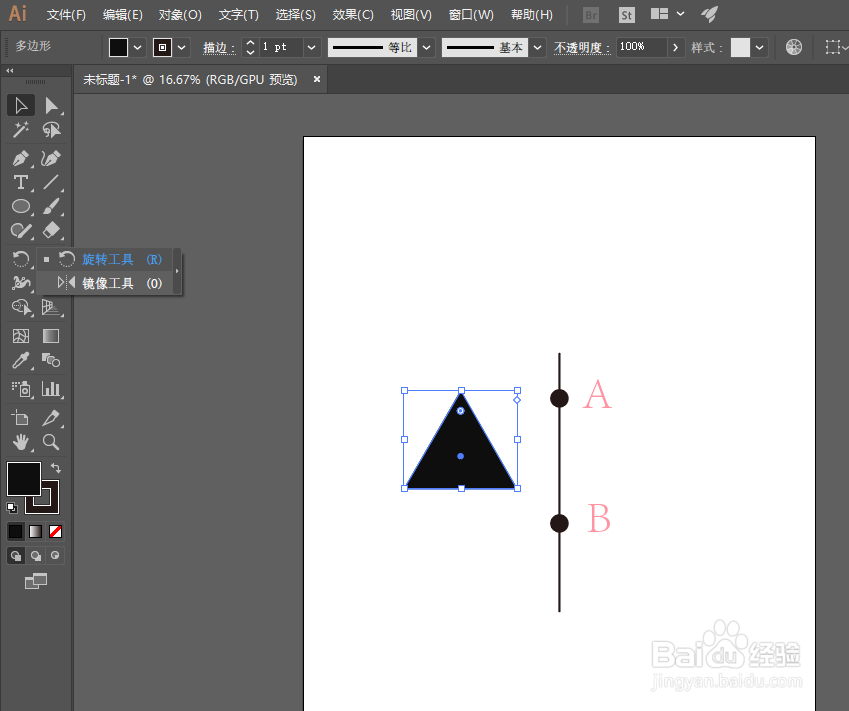Select the Magic Wand tool
Image resolution: width=849 pixels, height=711 pixels.
click(x=21, y=129)
